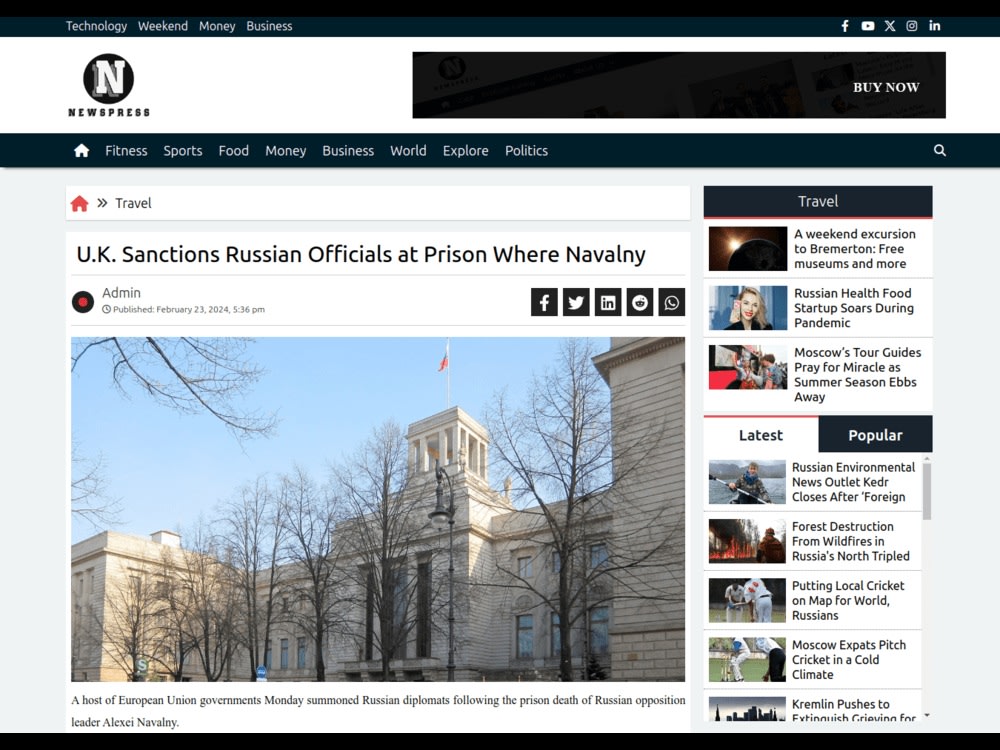Share article on Twitter
The width and height of the screenshot is (1000, 750).
pyautogui.click(x=576, y=302)
